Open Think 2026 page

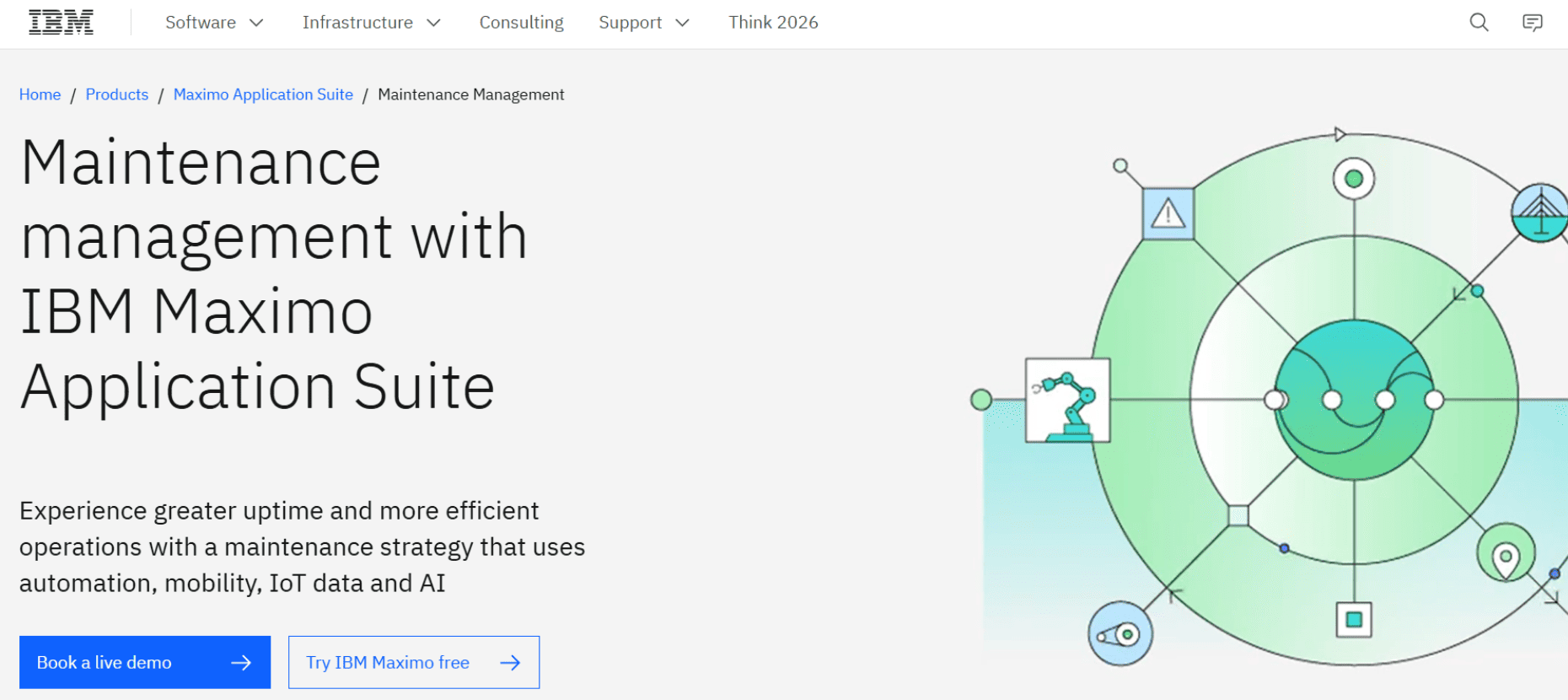773,23
